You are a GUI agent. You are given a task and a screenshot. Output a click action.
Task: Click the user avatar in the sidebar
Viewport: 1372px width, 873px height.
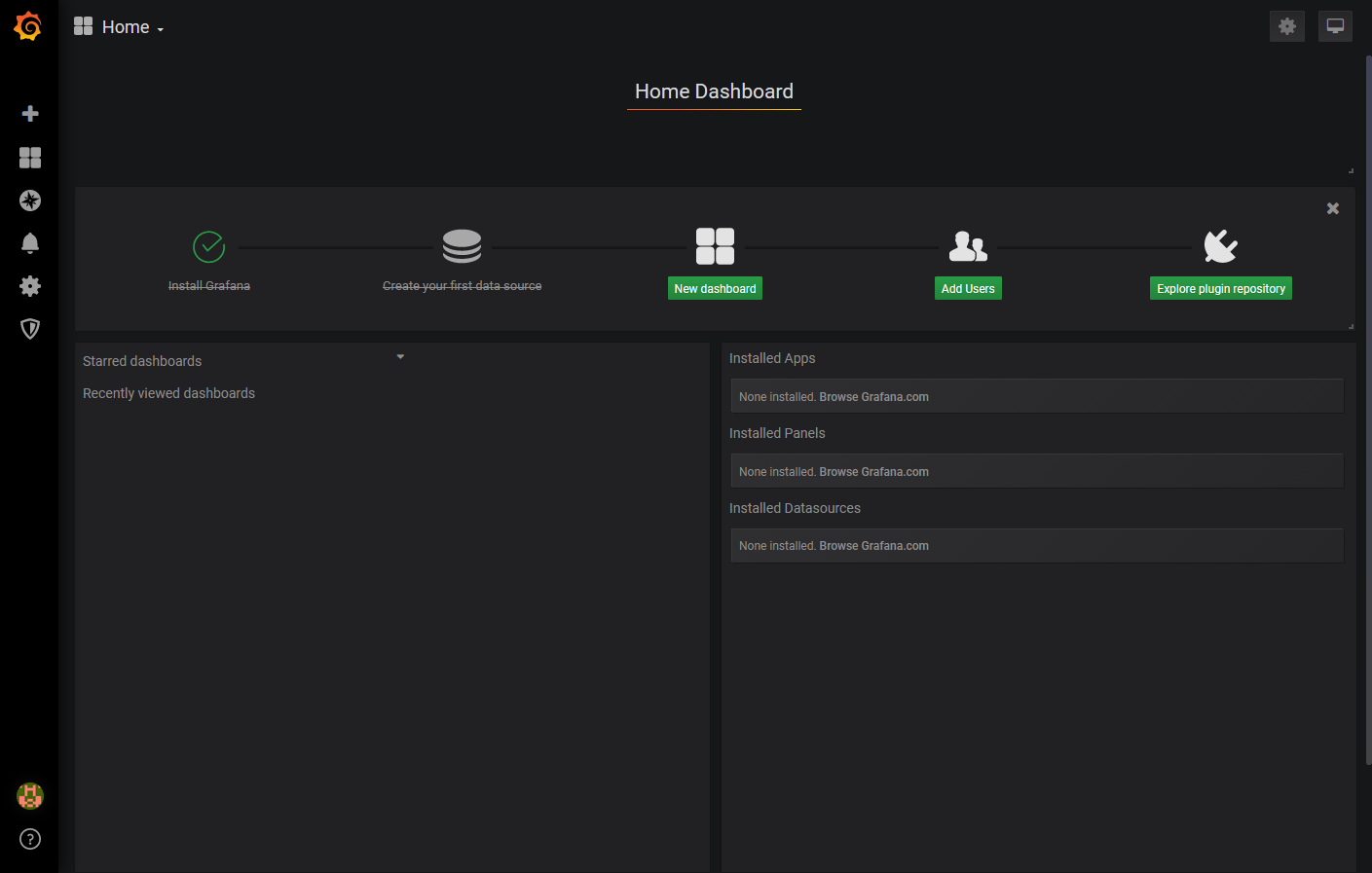coord(30,796)
